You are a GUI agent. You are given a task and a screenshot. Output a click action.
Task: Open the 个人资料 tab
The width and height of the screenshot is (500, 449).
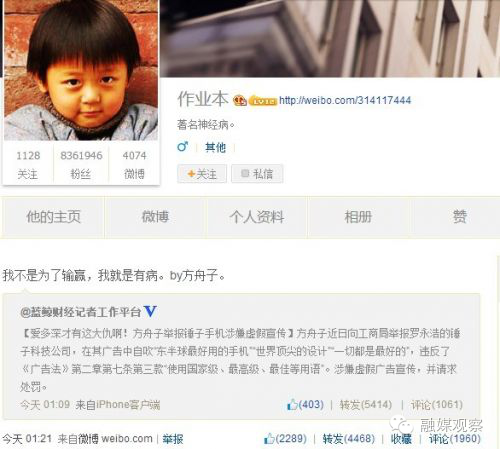(x=257, y=217)
